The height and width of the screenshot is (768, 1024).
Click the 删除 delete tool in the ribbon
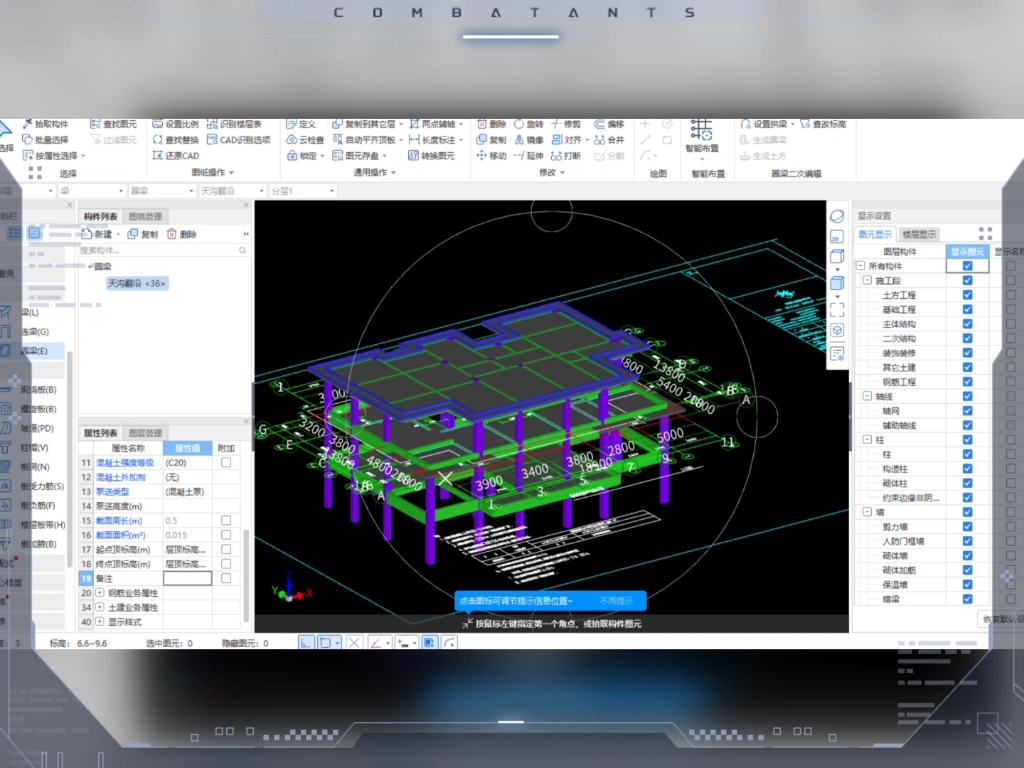tap(492, 124)
